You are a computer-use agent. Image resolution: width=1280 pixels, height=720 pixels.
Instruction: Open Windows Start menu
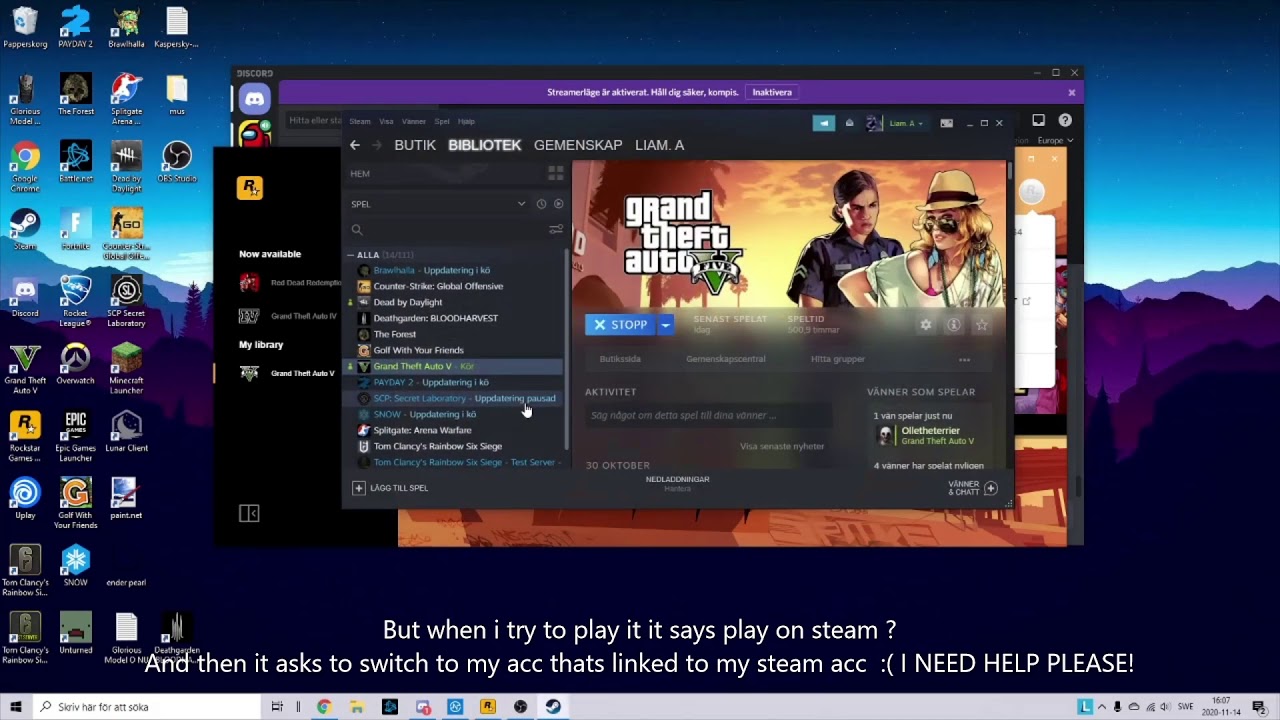[x=15, y=707]
